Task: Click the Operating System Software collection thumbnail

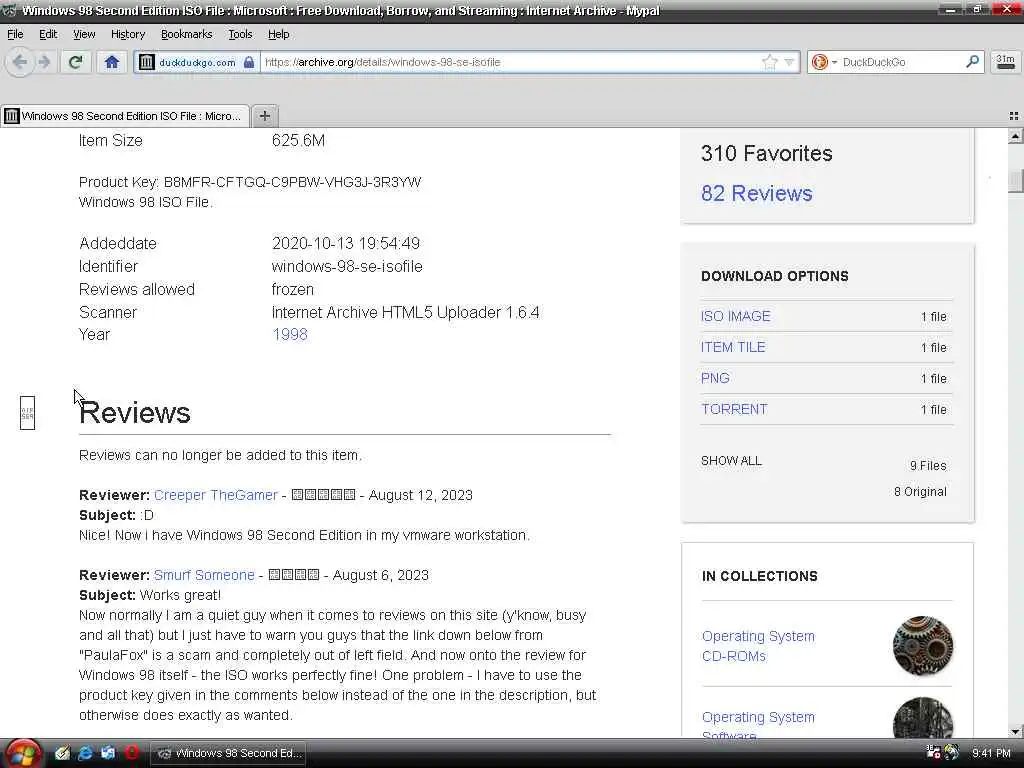Action: pos(922,718)
